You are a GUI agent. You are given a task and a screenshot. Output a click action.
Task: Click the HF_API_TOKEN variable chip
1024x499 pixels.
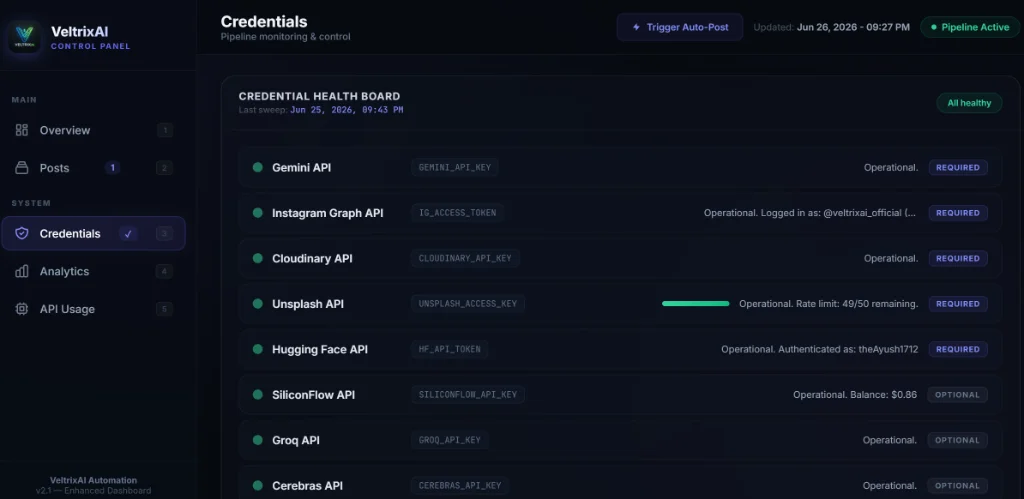coord(449,349)
